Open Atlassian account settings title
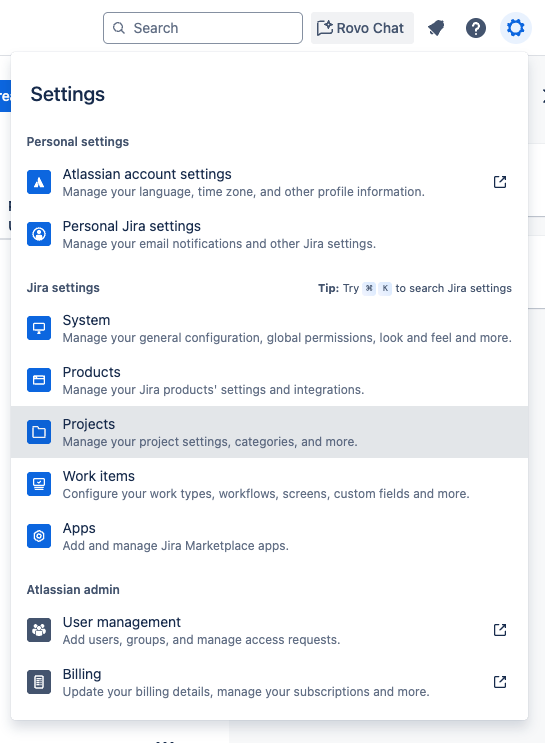This screenshot has width=545, height=743. tap(147, 174)
